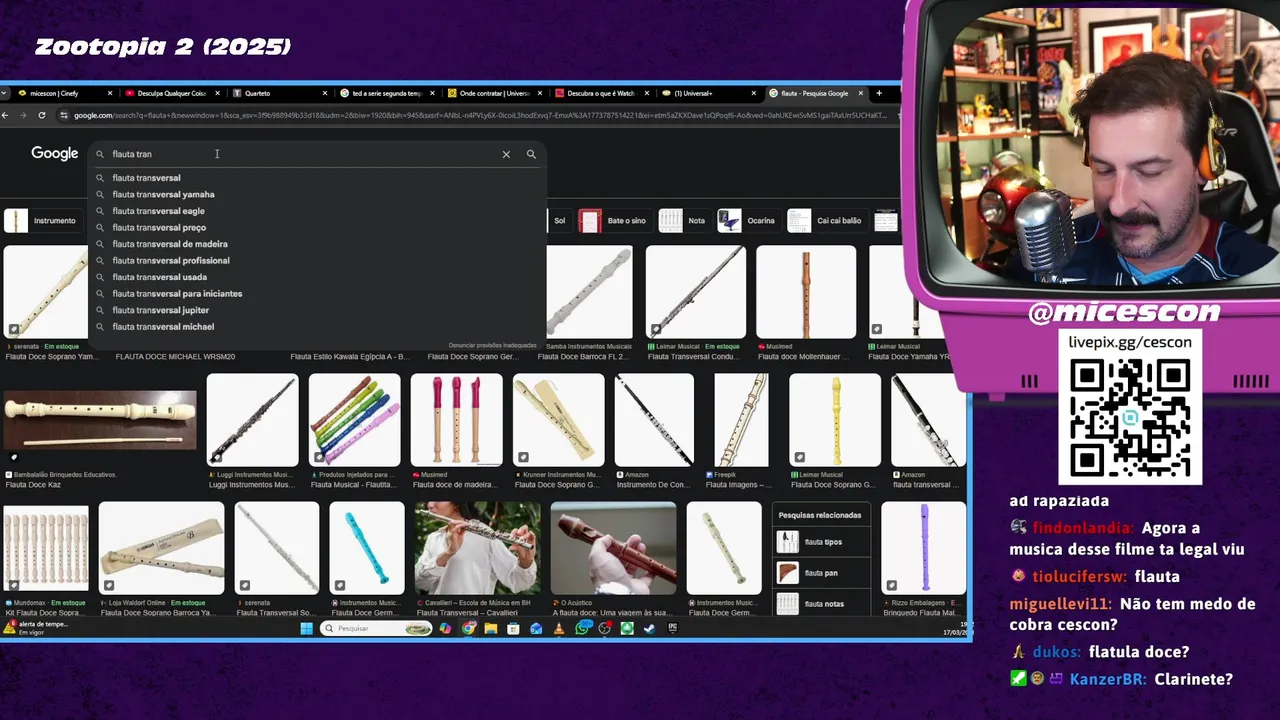The width and height of the screenshot is (1280, 720).
Task: Select suggestion flauta transversal de madeira
Action: pyautogui.click(x=318, y=244)
